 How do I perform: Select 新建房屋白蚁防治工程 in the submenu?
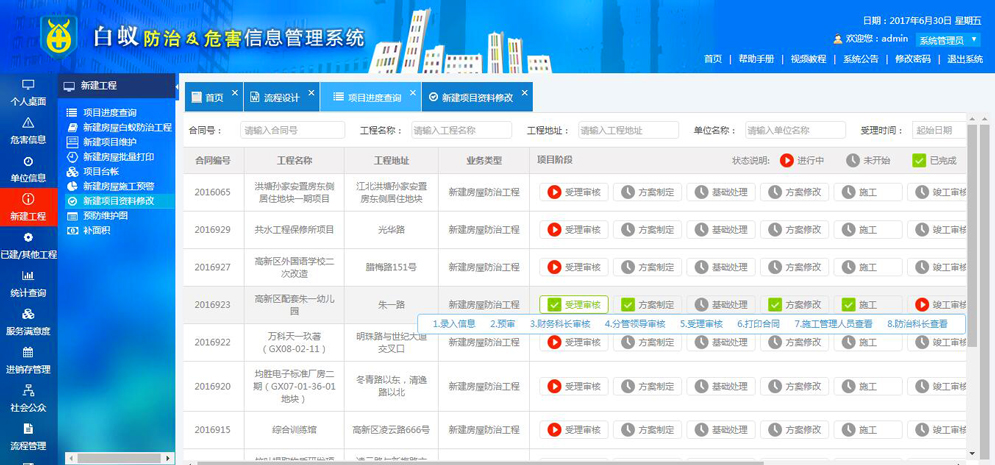click(127, 127)
